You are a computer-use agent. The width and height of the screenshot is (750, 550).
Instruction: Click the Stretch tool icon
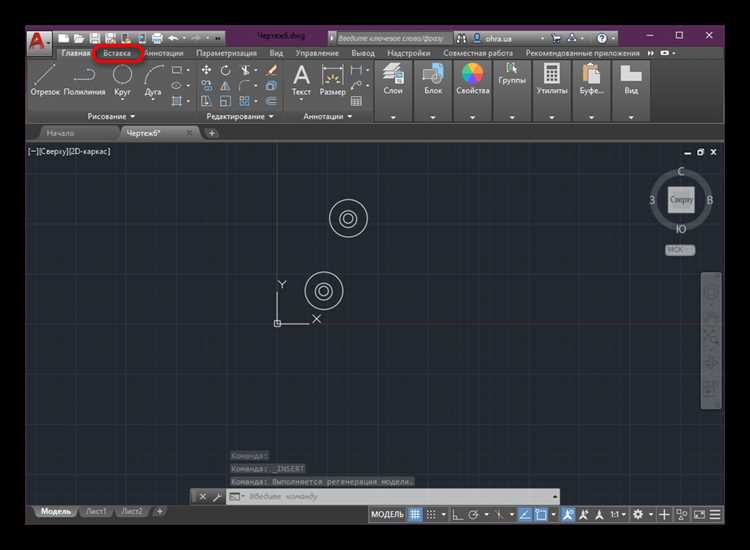tap(206, 101)
